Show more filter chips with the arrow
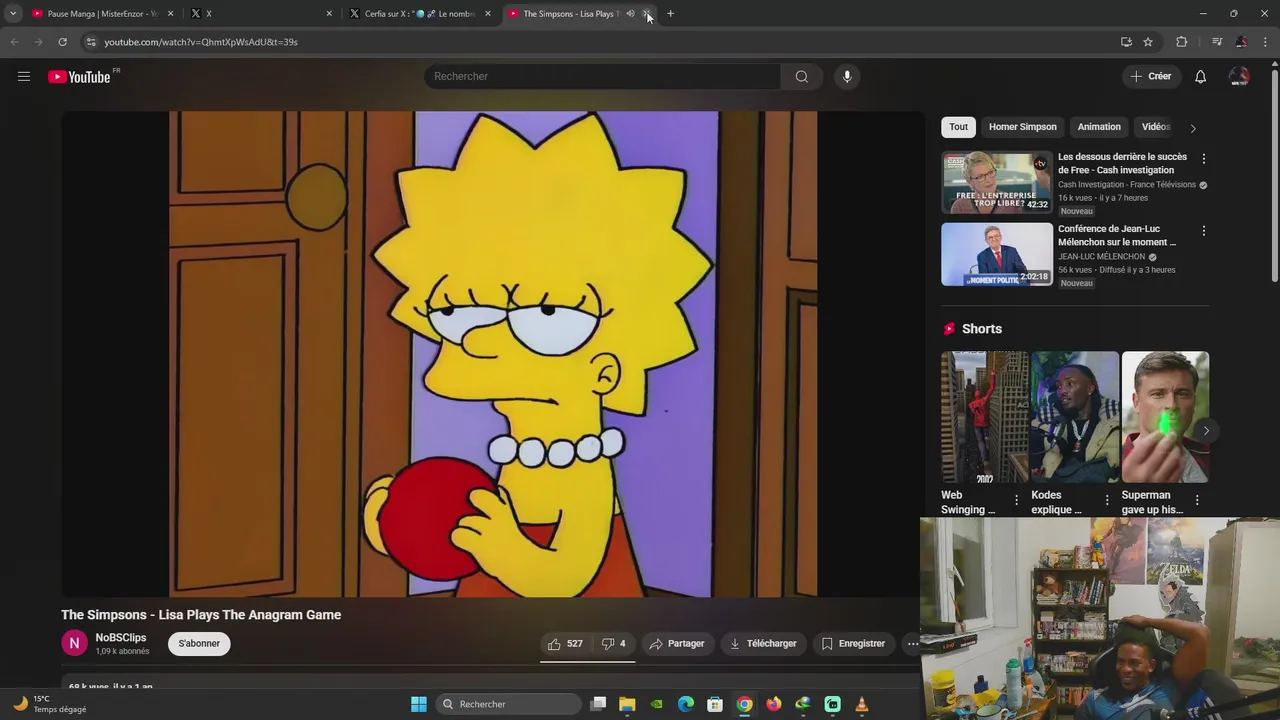This screenshot has width=1280, height=720. pyautogui.click(x=1192, y=128)
